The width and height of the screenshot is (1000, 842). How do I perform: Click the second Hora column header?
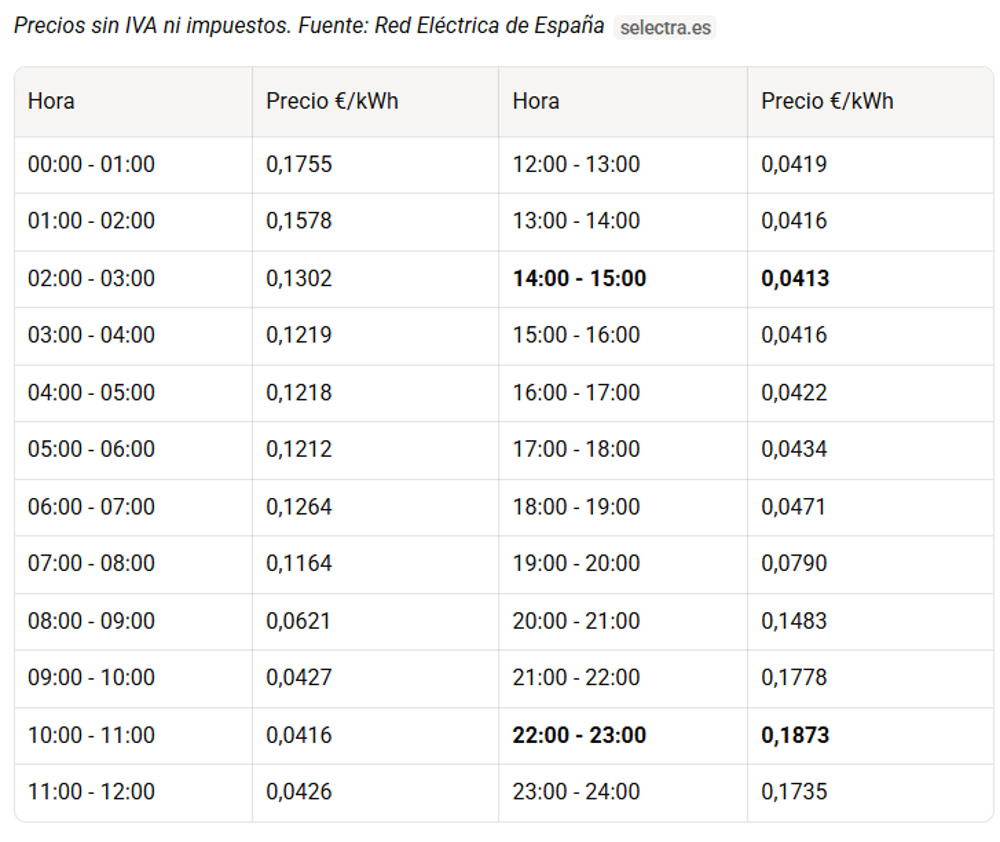pyautogui.click(x=536, y=101)
